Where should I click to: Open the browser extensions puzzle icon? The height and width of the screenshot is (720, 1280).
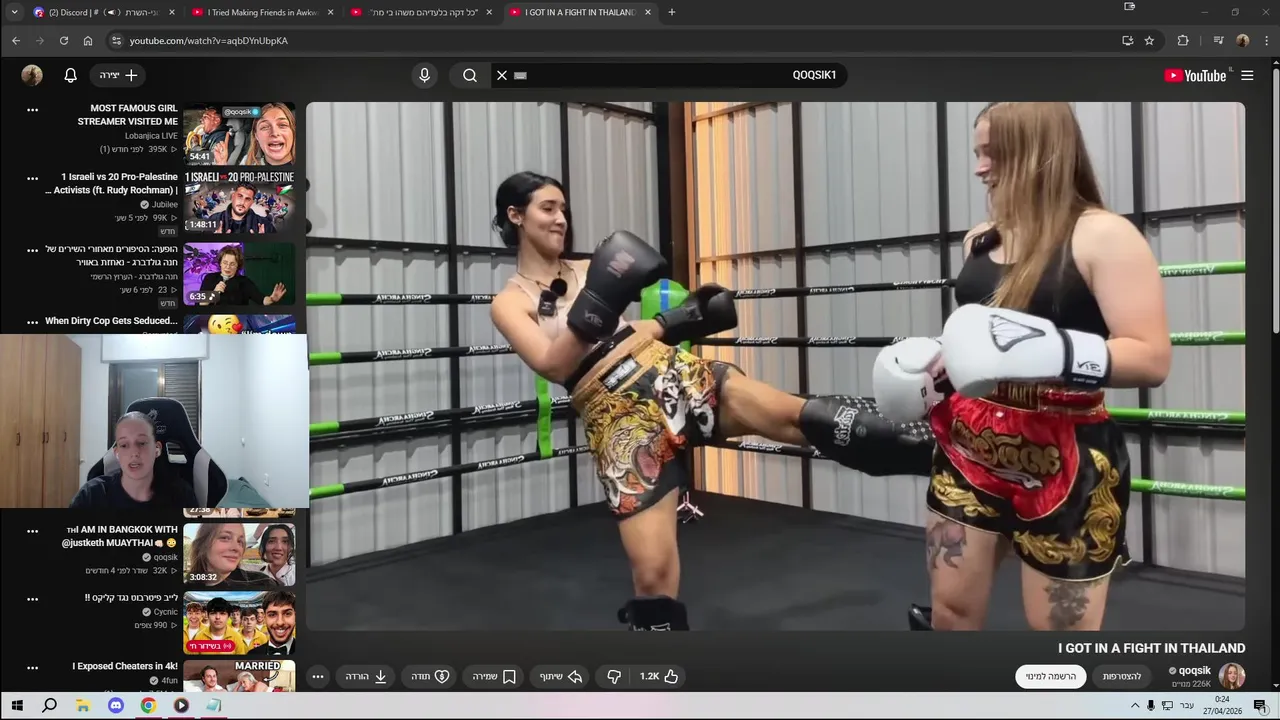click(x=1183, y=40)
